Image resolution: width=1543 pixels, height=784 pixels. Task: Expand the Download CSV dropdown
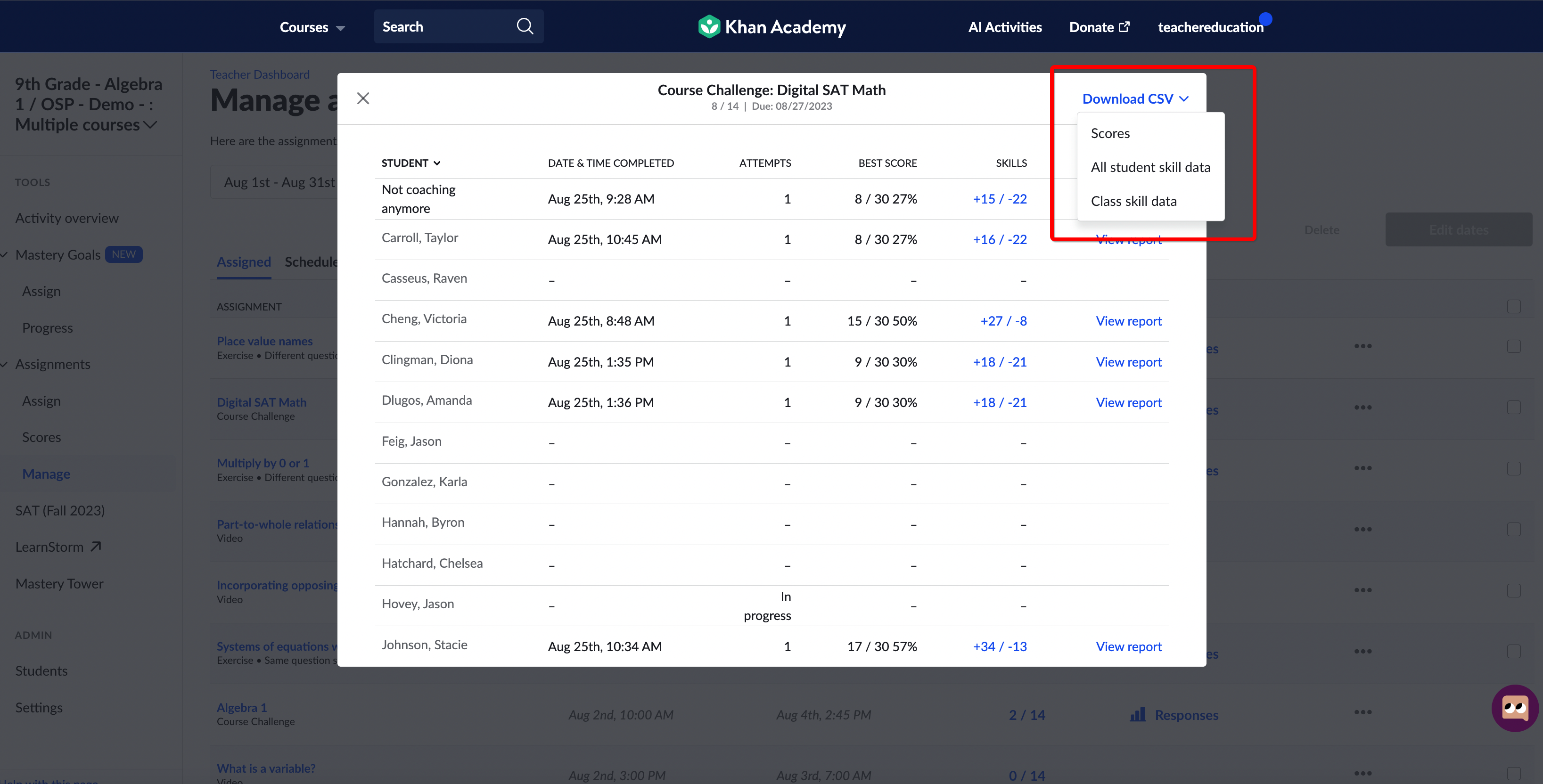[x=1135, y=99]
